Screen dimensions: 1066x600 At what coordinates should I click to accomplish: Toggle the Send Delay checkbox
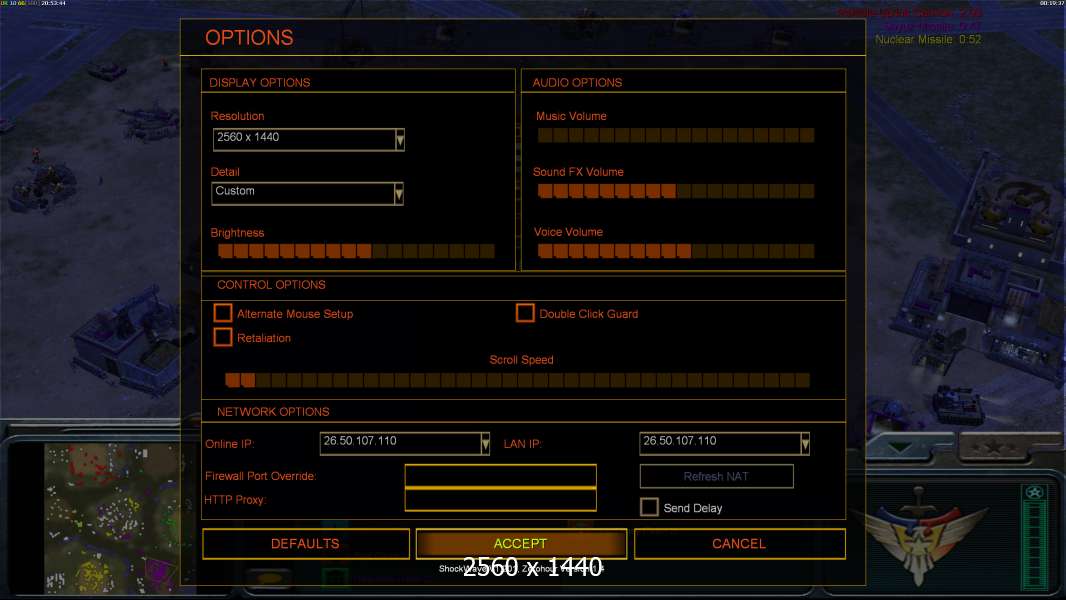click(649, 507)
